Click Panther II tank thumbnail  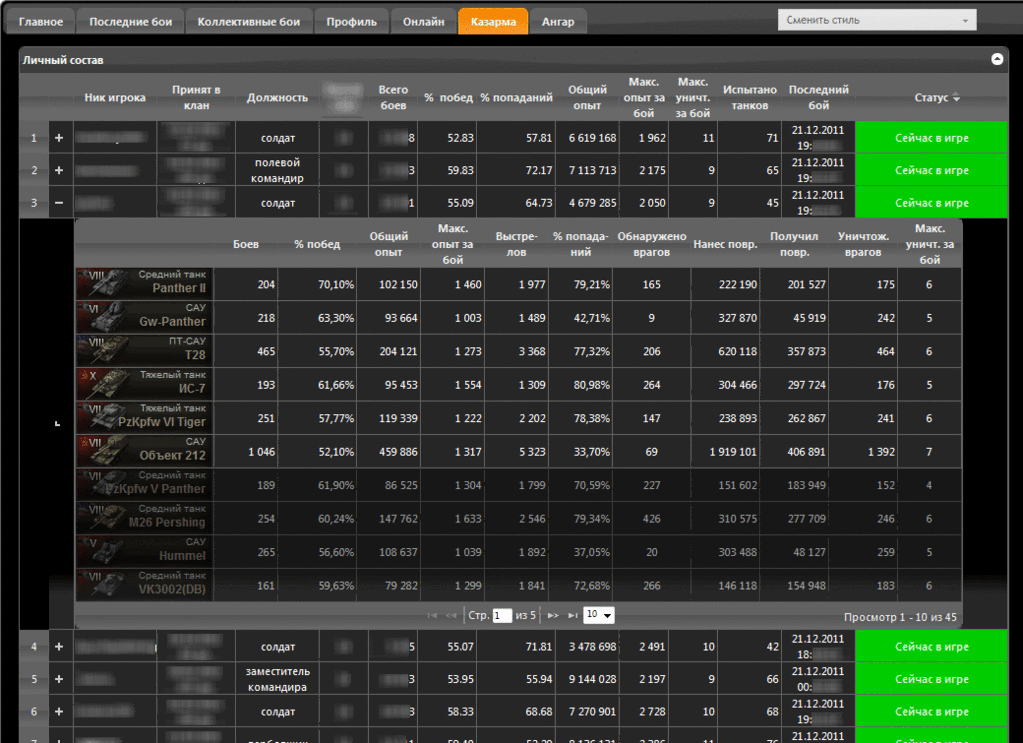(x=144, y=284)
